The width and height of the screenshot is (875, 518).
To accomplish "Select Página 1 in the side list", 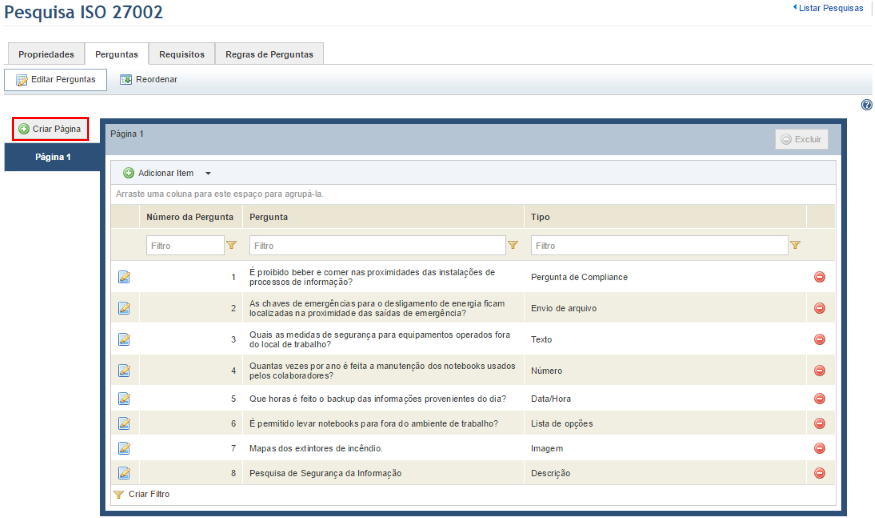I will coord(52,157).
